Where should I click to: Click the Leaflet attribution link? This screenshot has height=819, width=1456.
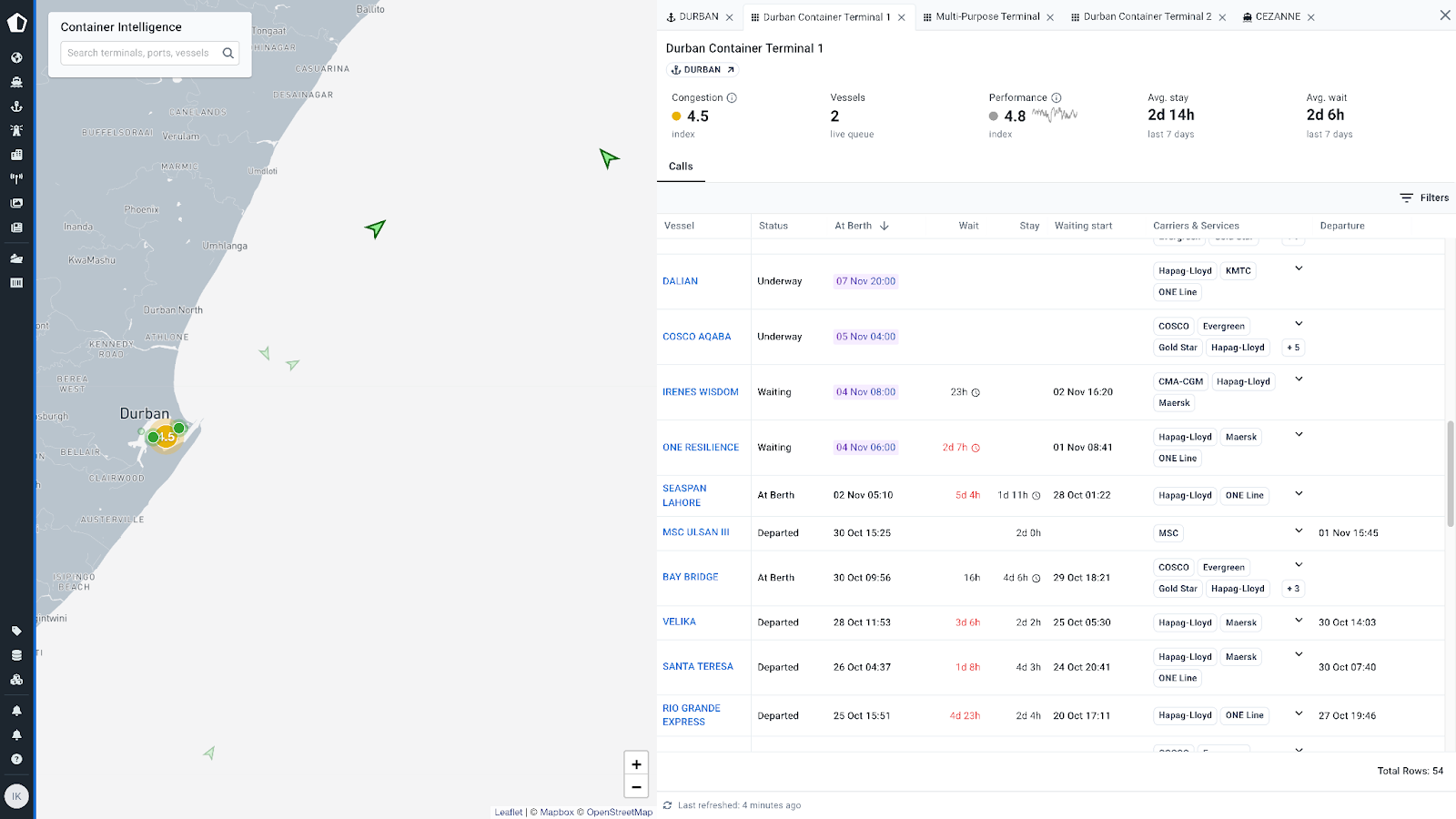pos(509,812)
